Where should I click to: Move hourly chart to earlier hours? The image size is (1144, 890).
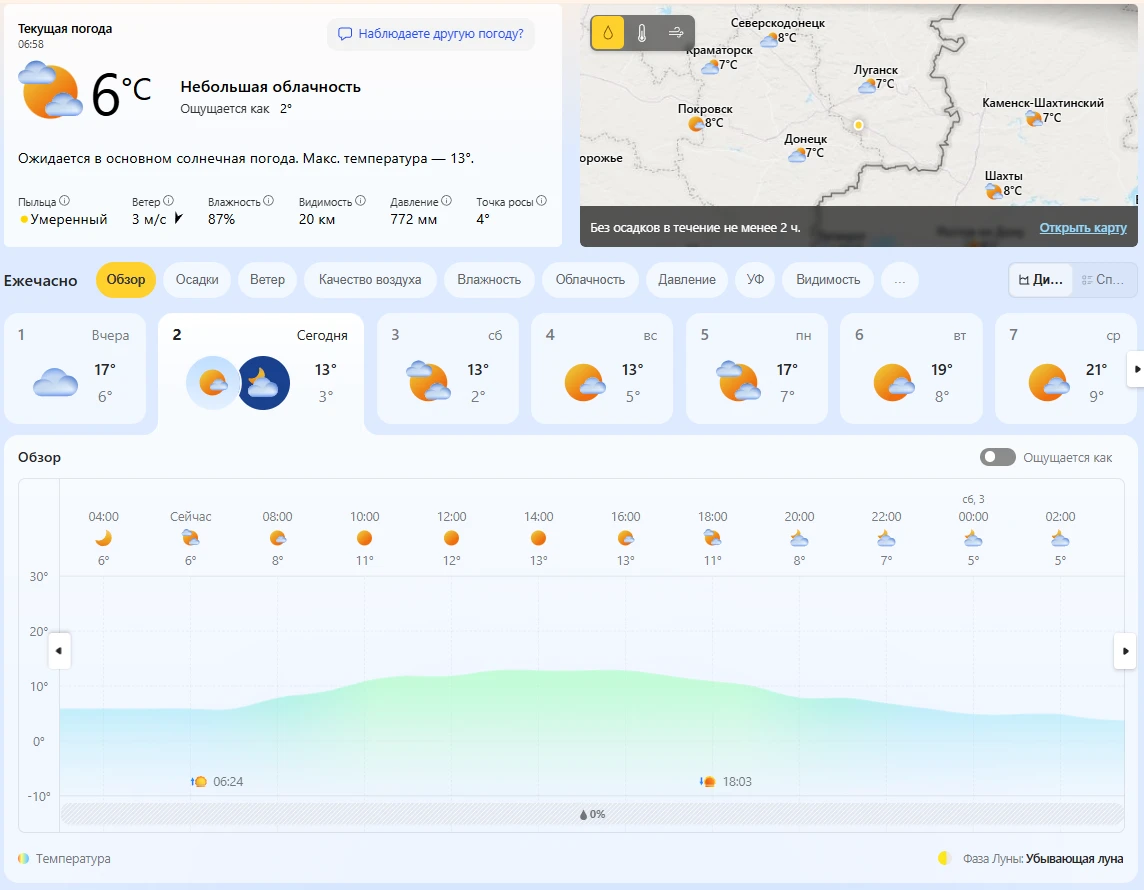[x=59, y=650]
